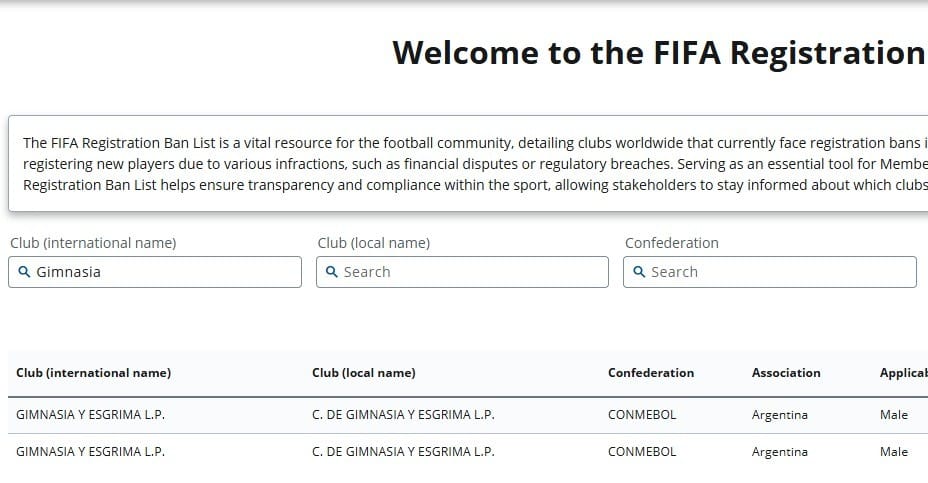Screen dimensions: 928x483
Task: Click into the Confederation search box
Action: [x=778, y=272]
